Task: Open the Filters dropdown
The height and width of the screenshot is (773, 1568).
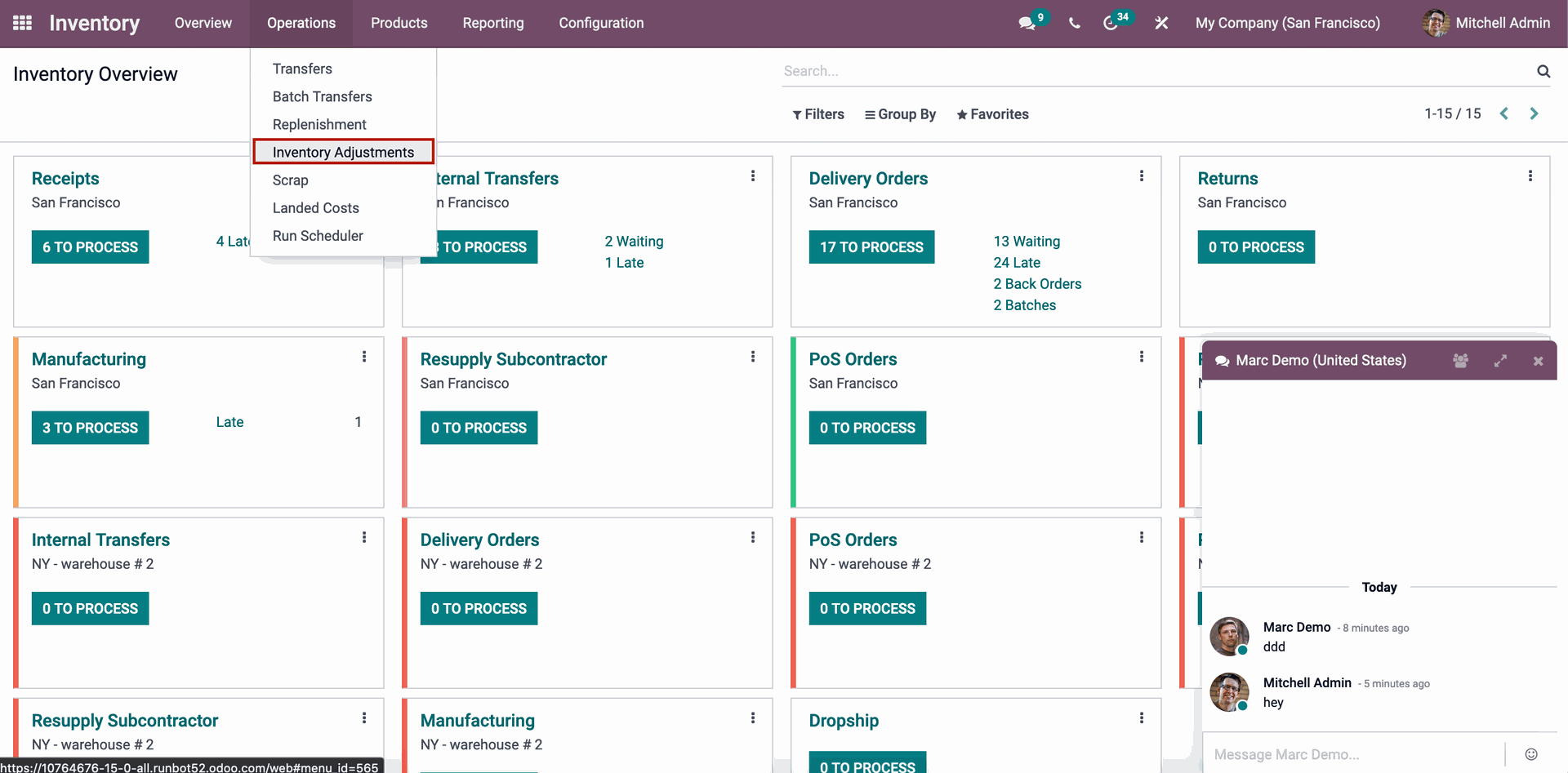Action: point(818,114)
